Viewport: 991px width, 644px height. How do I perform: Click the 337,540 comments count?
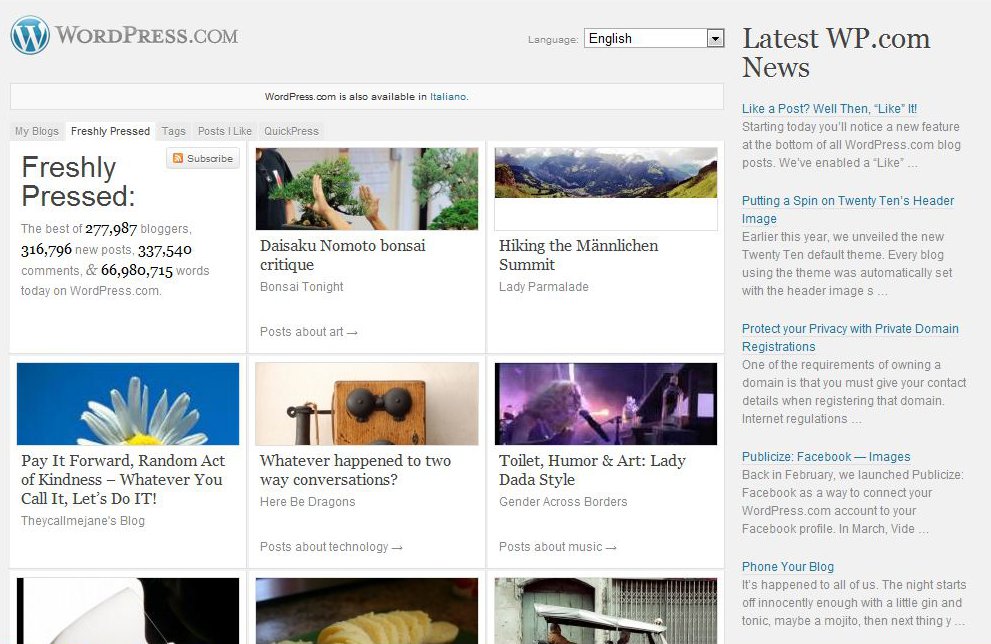point(164,250)
